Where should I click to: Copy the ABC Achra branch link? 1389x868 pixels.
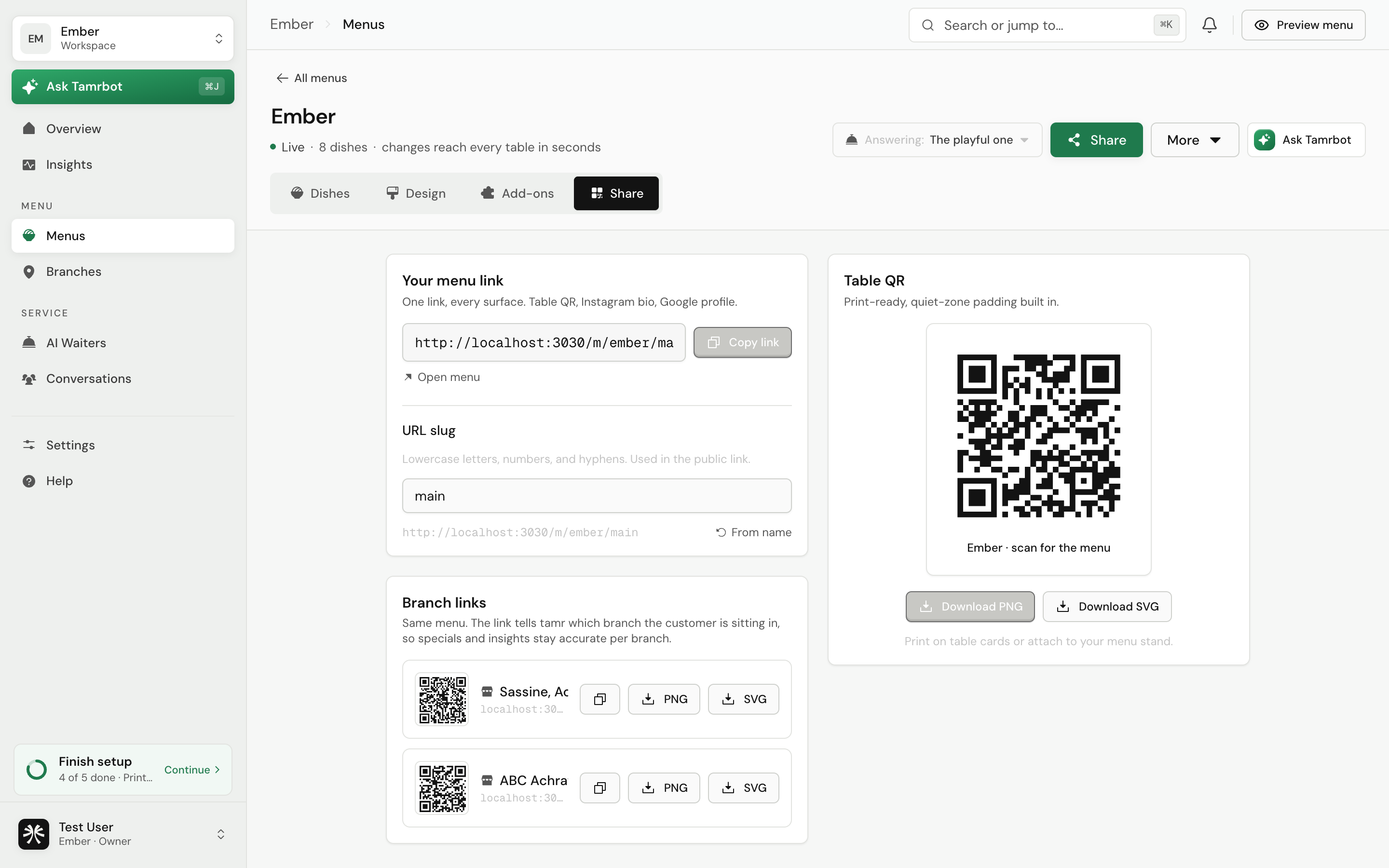pyautogui.click(x=600, y=788)
